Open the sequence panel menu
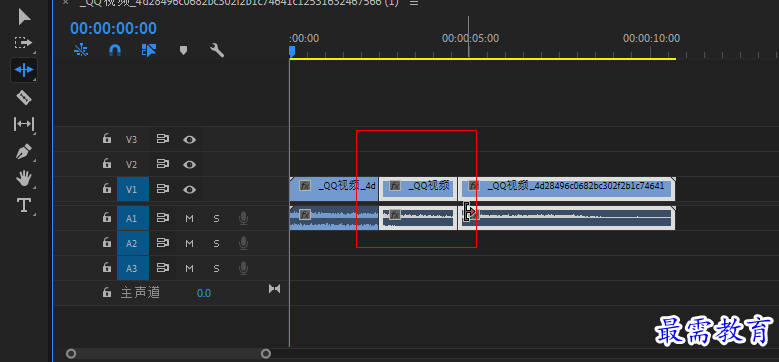779x362 pixels. pyautogui.click(x=413, y=3)
